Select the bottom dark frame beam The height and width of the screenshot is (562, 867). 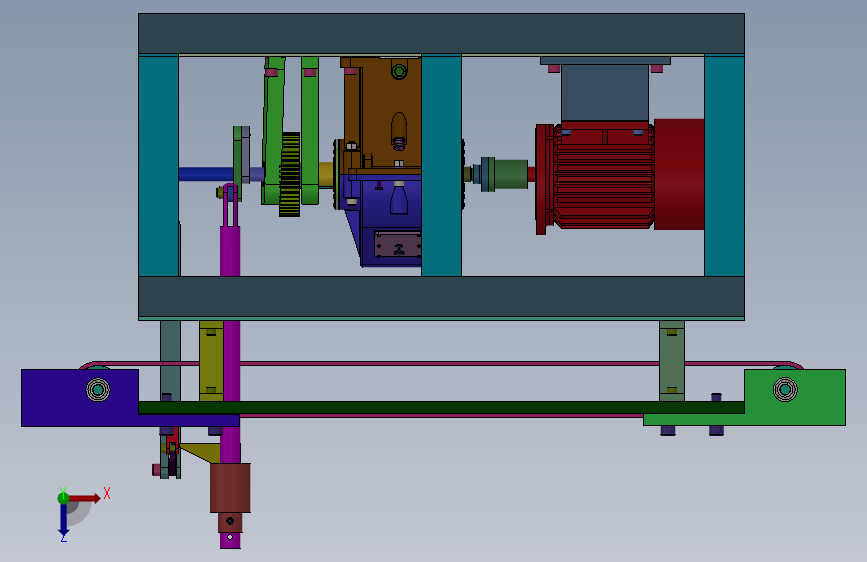tap(441, 296)
